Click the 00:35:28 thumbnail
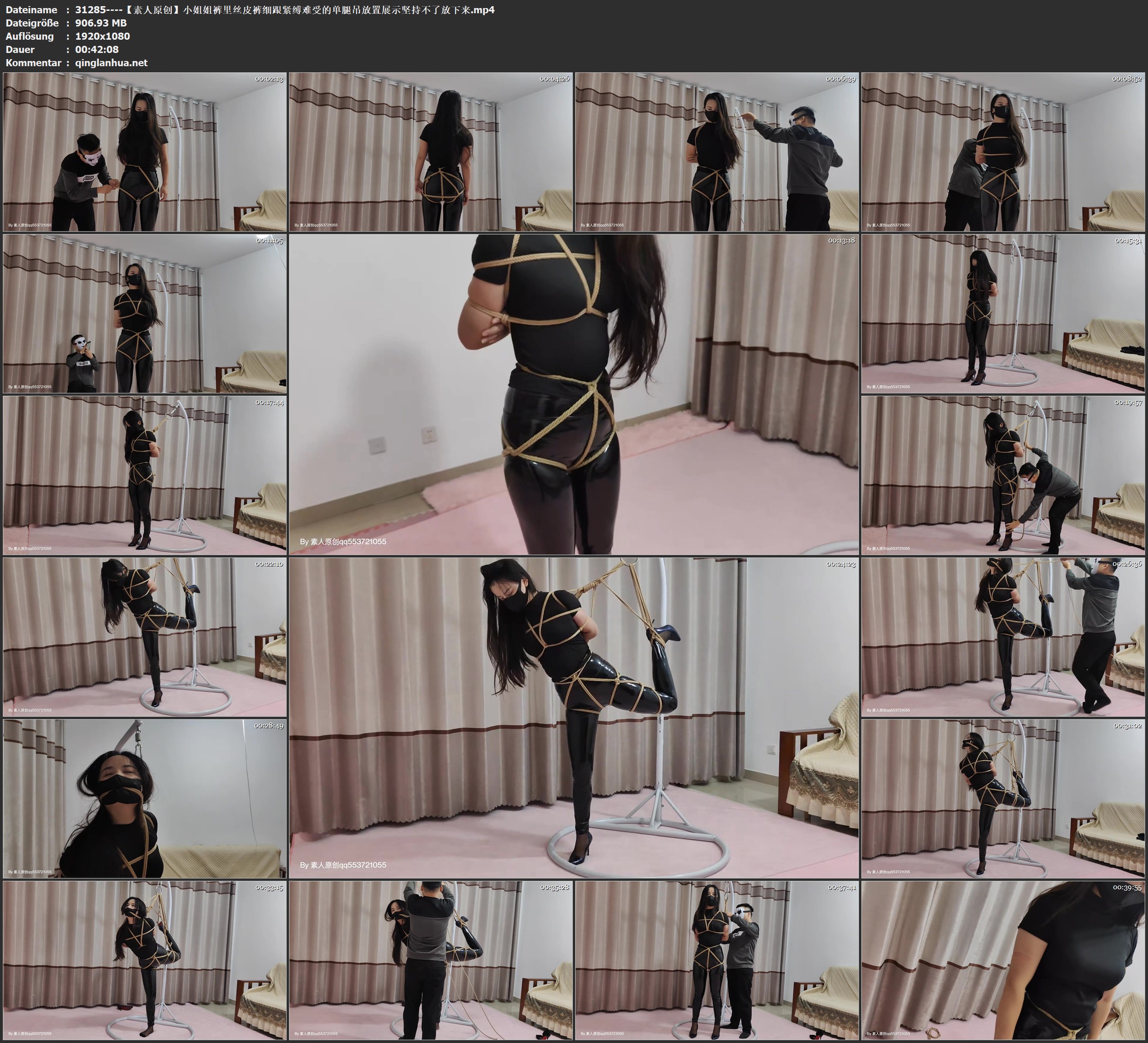 (430, 960)
